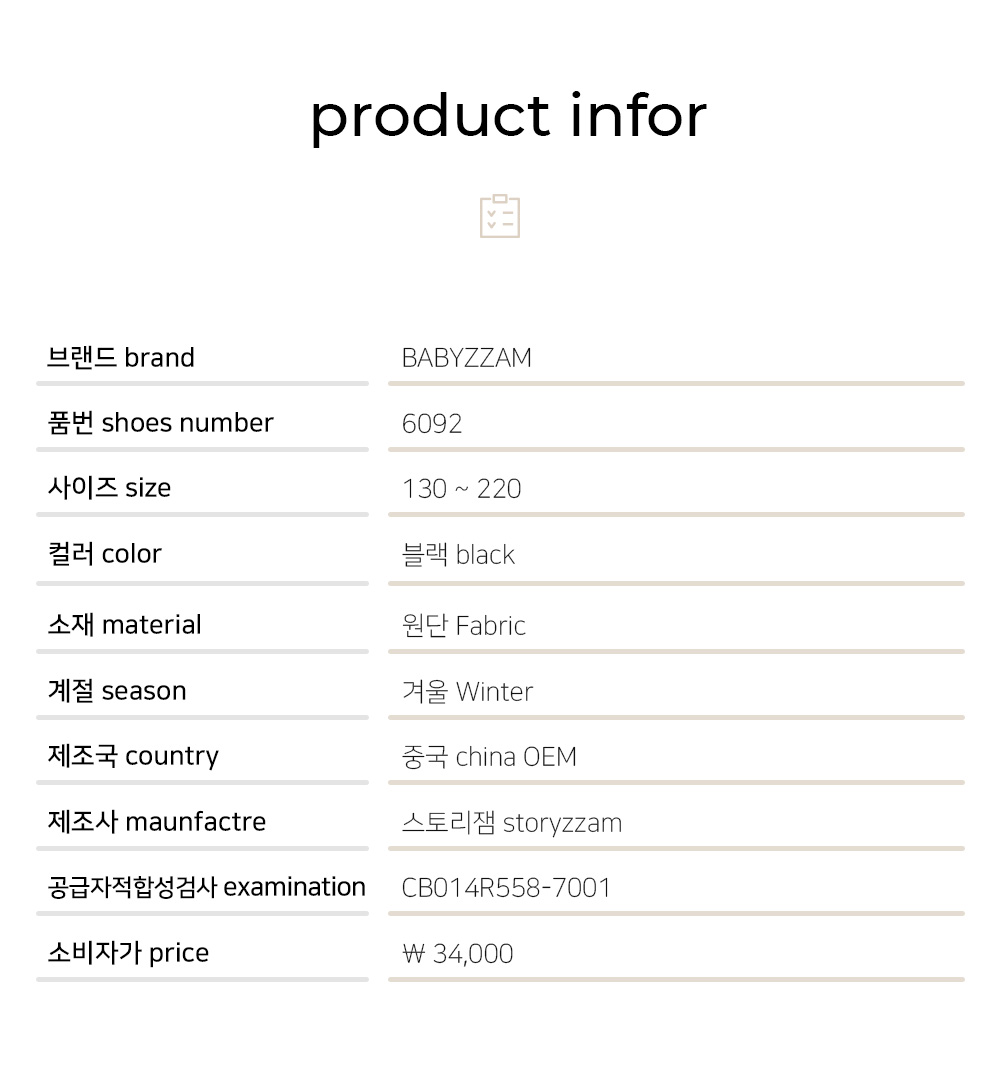Click the 브랜드 brand label
Viewport: 1000px width, 1080px height.
click(121, 358)
